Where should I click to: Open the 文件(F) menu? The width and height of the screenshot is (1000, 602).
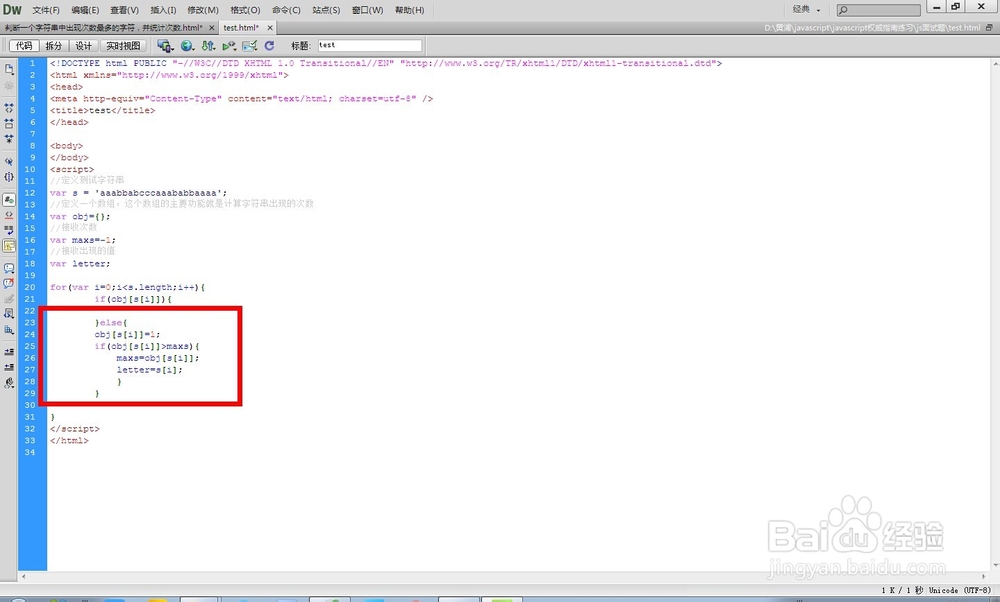click(x=46, y=10)
